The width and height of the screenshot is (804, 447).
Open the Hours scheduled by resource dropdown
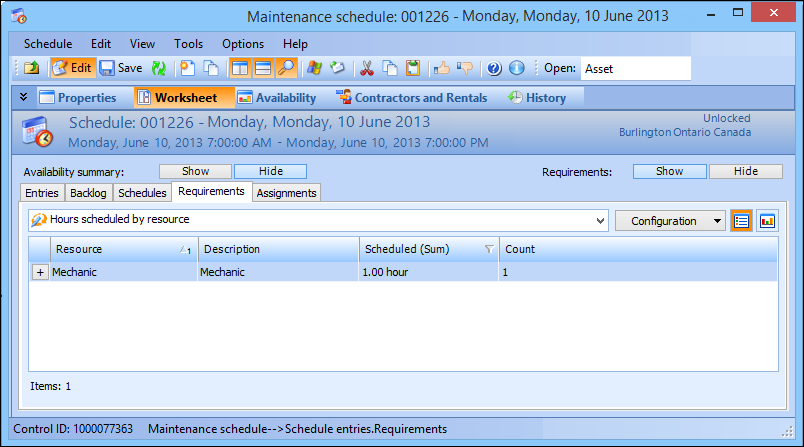(x=600, y=221)
